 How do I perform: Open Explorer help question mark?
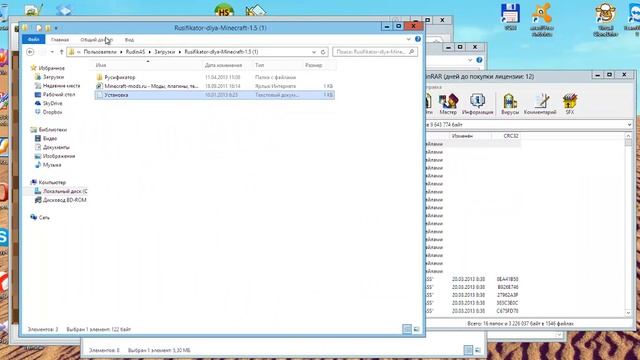pos(418,39)
